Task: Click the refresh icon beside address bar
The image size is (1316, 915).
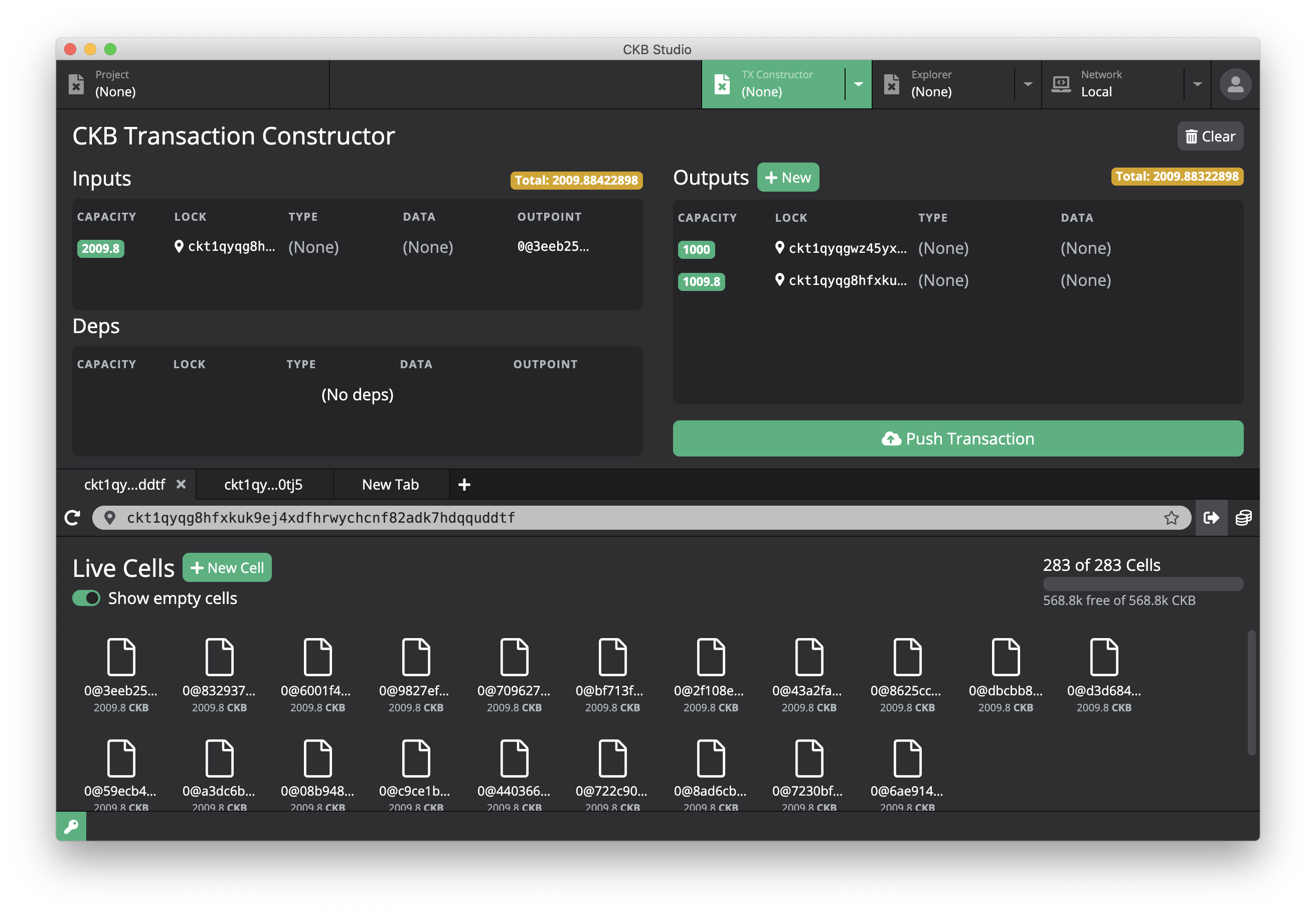Action: pyautogui.click(x=72, y=518)
